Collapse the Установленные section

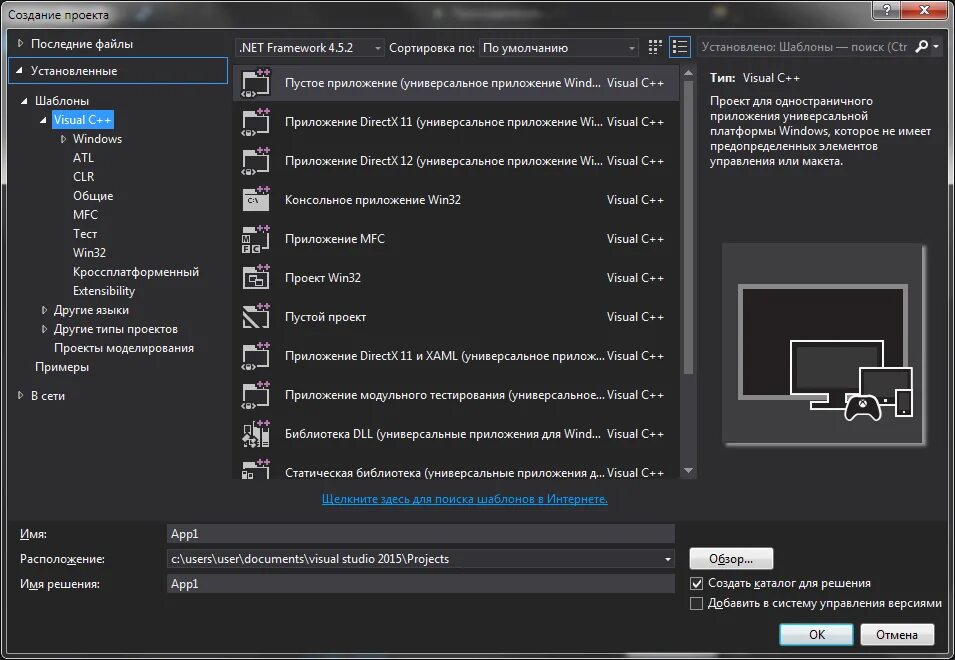(x=19, y=71)
